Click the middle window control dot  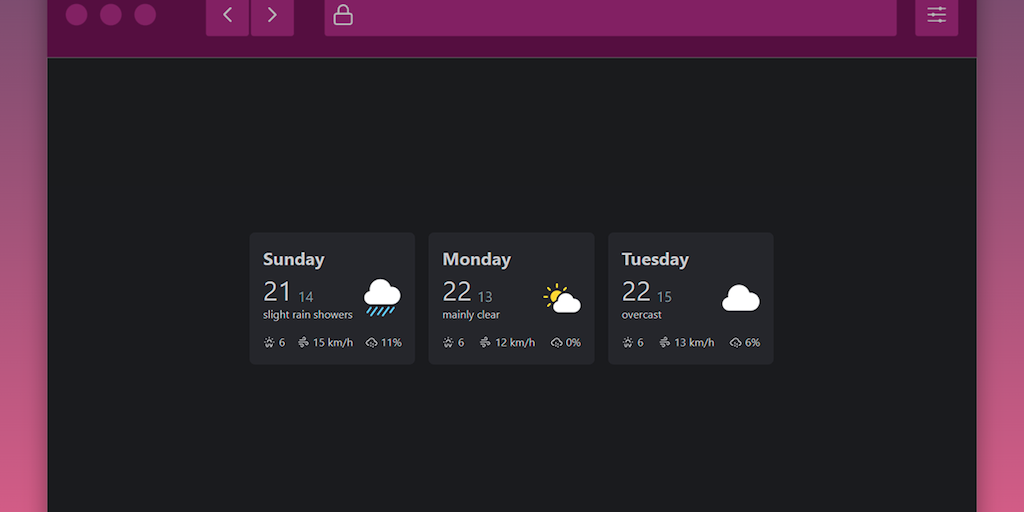pyautogui.click(x=111, y=14)
